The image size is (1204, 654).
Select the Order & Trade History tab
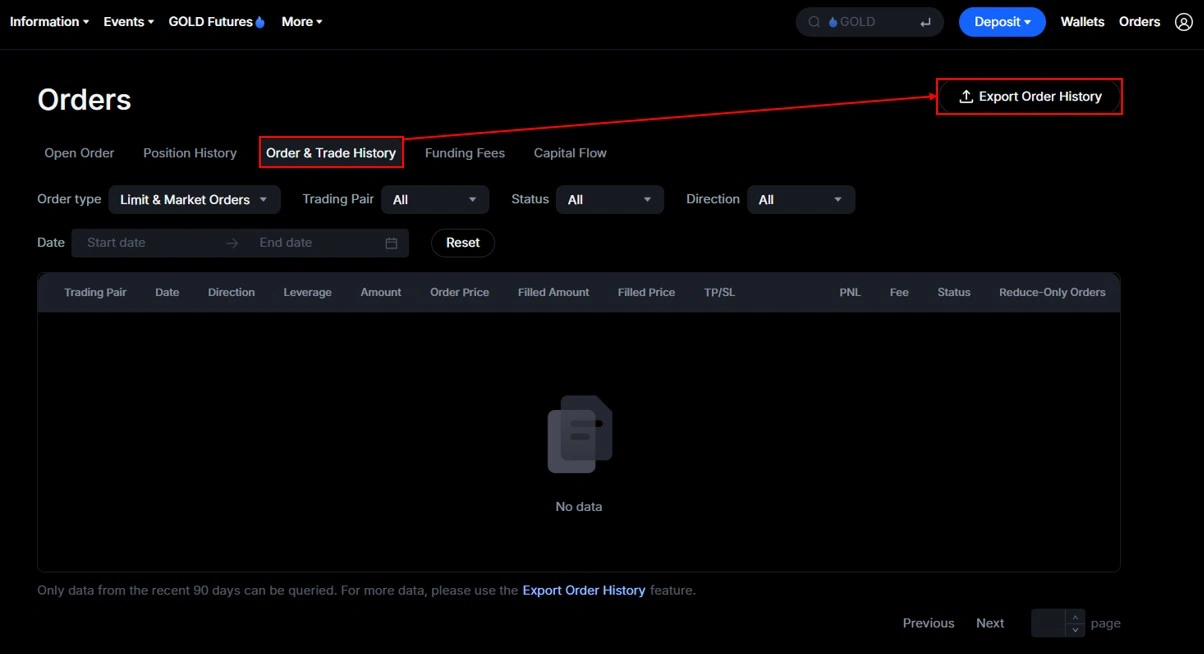[331, 153]
